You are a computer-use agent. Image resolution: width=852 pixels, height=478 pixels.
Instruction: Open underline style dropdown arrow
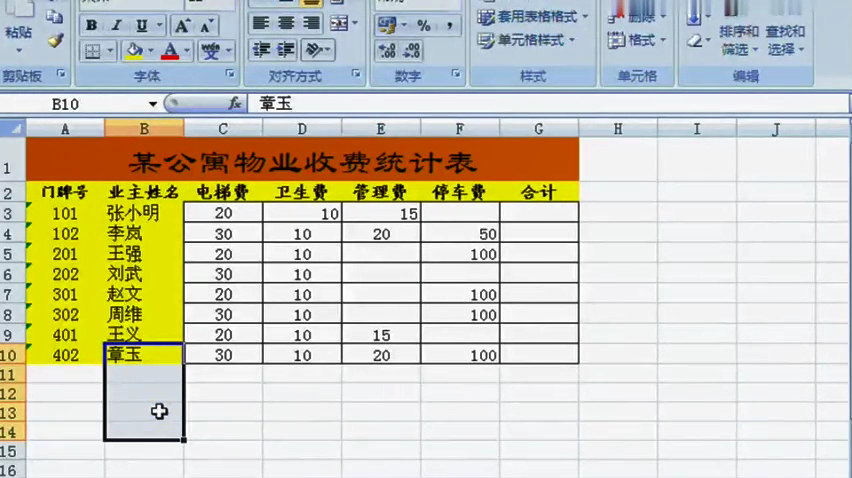[160, 25]
